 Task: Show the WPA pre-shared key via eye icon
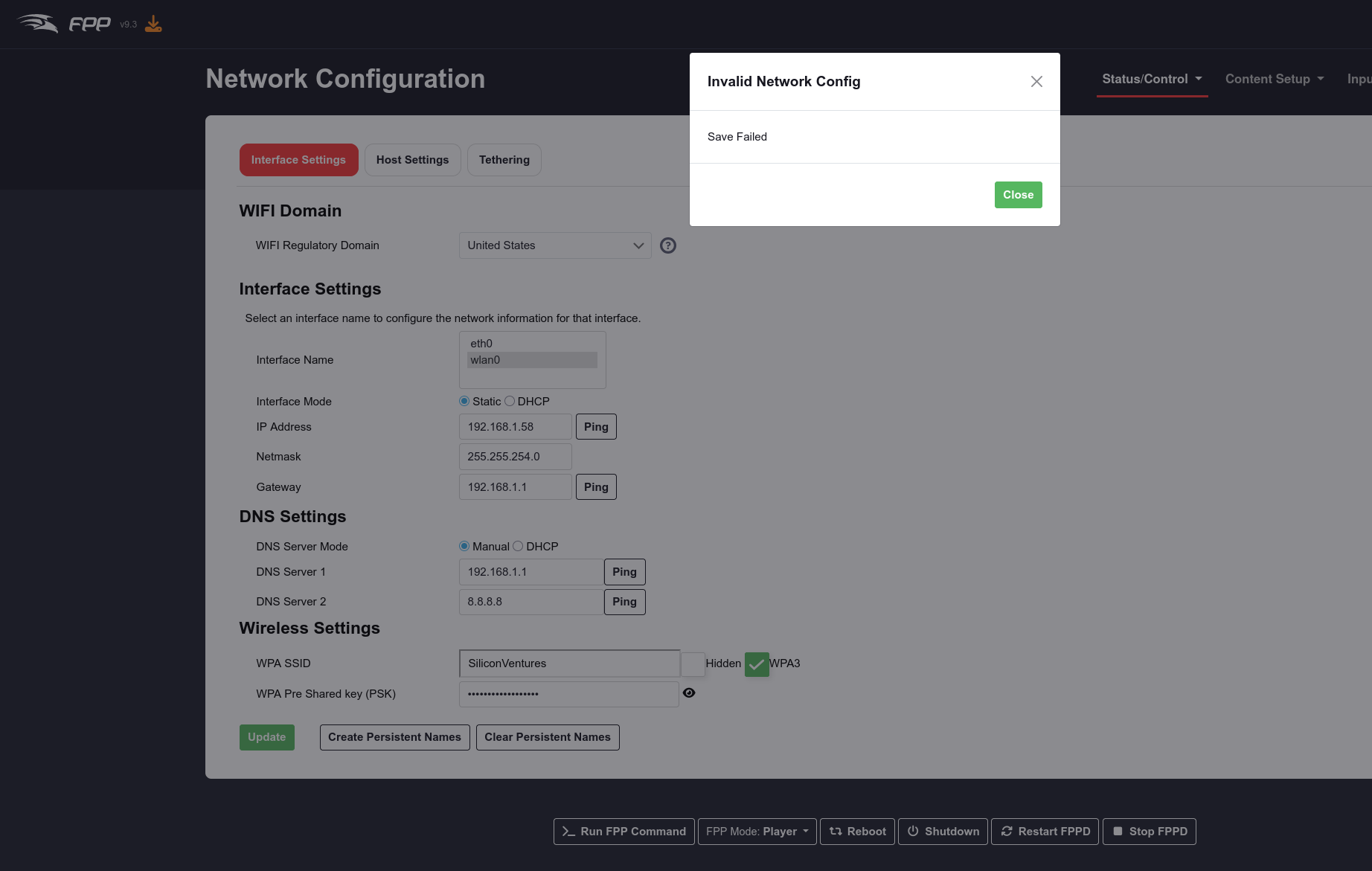tap(689, 693)
